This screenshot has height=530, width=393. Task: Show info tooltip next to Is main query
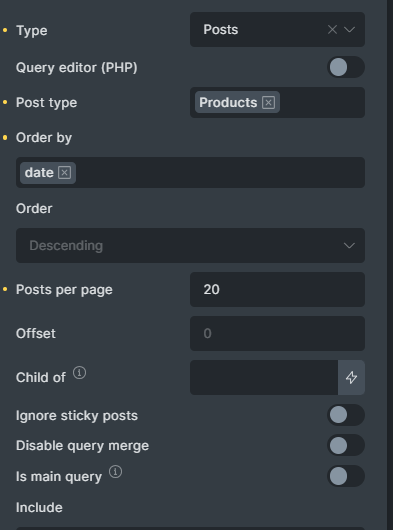(x=115, y=472)
